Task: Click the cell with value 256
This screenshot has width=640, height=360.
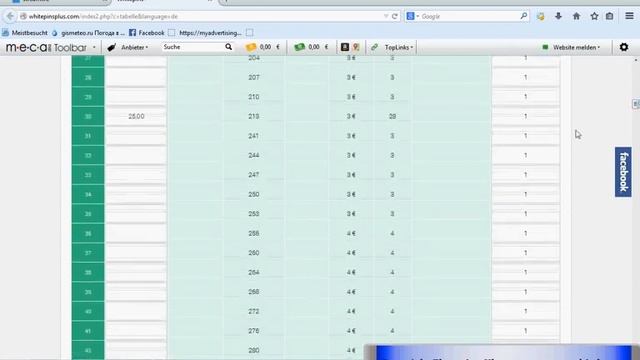Action: 254,233
